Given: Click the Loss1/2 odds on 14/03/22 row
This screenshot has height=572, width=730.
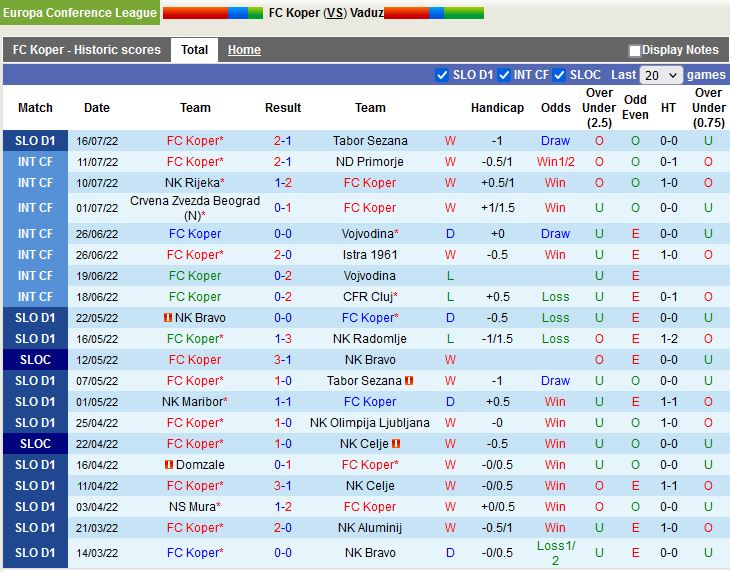Looking at the screenshot, I should pyautogui.click(x=555, y=552).
